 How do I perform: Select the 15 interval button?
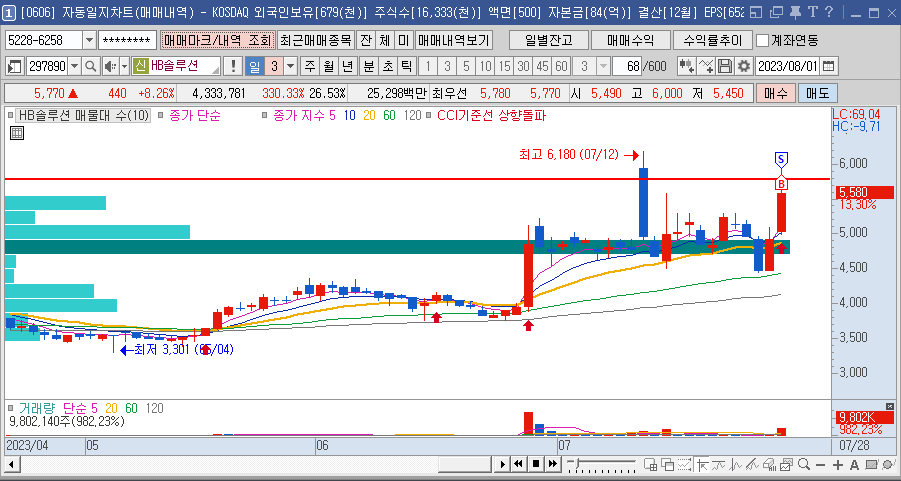click(505, 66)
